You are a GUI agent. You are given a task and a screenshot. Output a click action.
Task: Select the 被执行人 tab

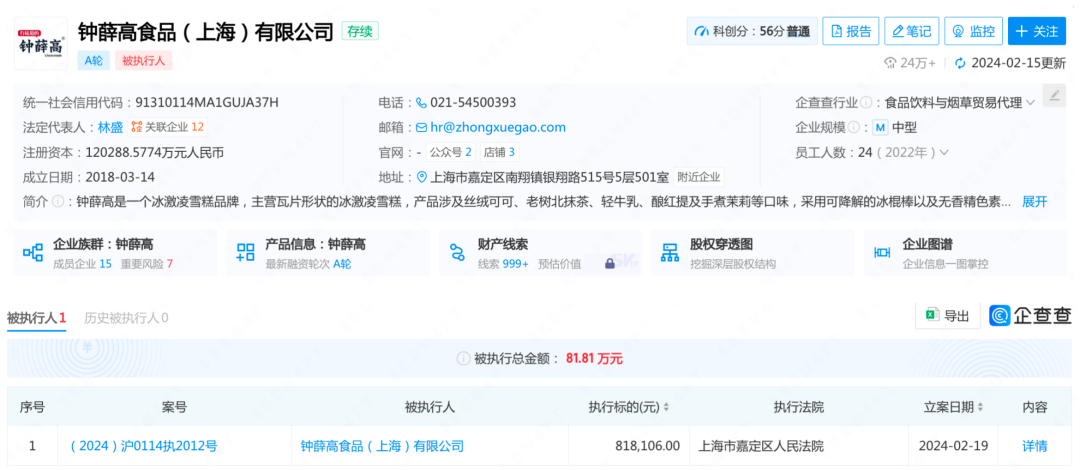tap(36, 318)
